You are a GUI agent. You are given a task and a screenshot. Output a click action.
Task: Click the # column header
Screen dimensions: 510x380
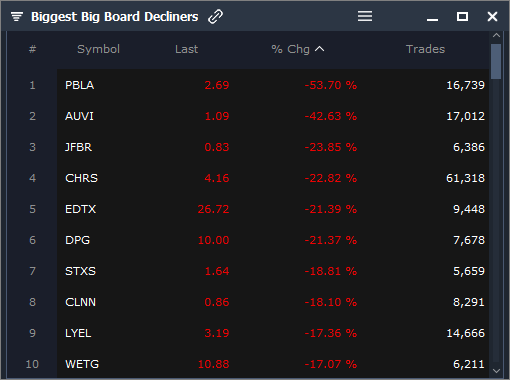click(32, 49)
